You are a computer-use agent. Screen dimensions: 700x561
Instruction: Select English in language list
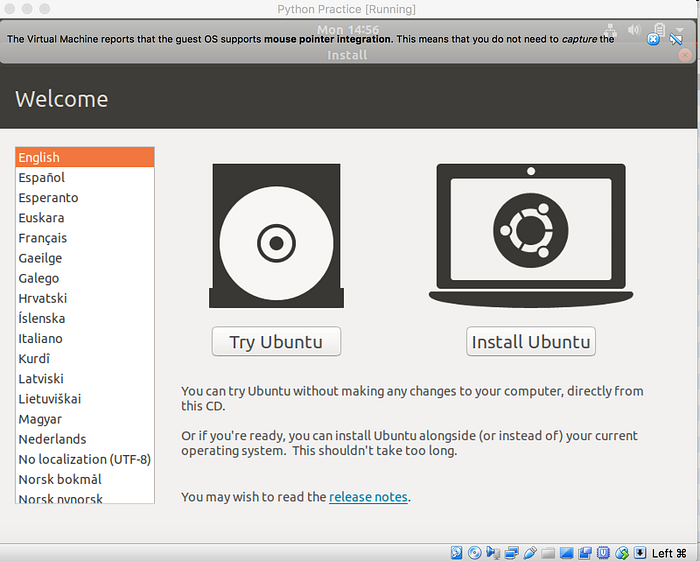click(85, 157)
